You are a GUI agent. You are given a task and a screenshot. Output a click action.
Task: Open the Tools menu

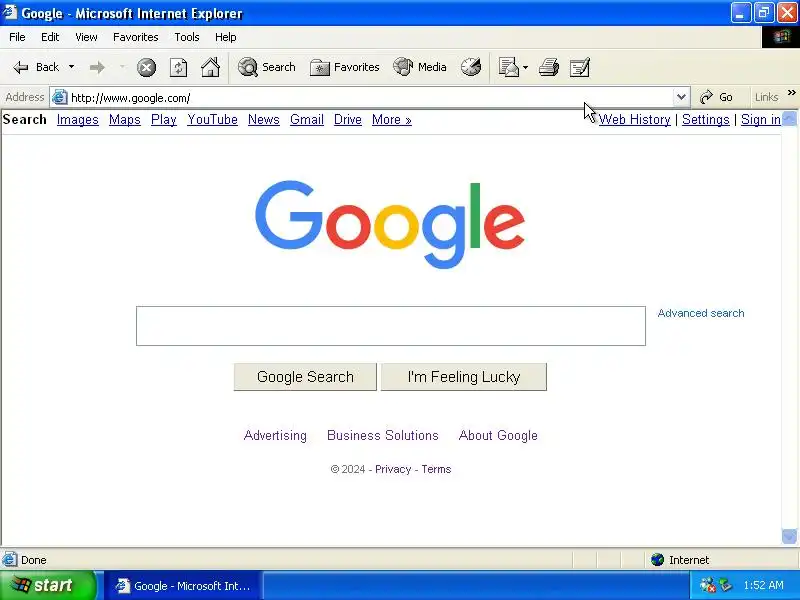click(x=187, y=37)
